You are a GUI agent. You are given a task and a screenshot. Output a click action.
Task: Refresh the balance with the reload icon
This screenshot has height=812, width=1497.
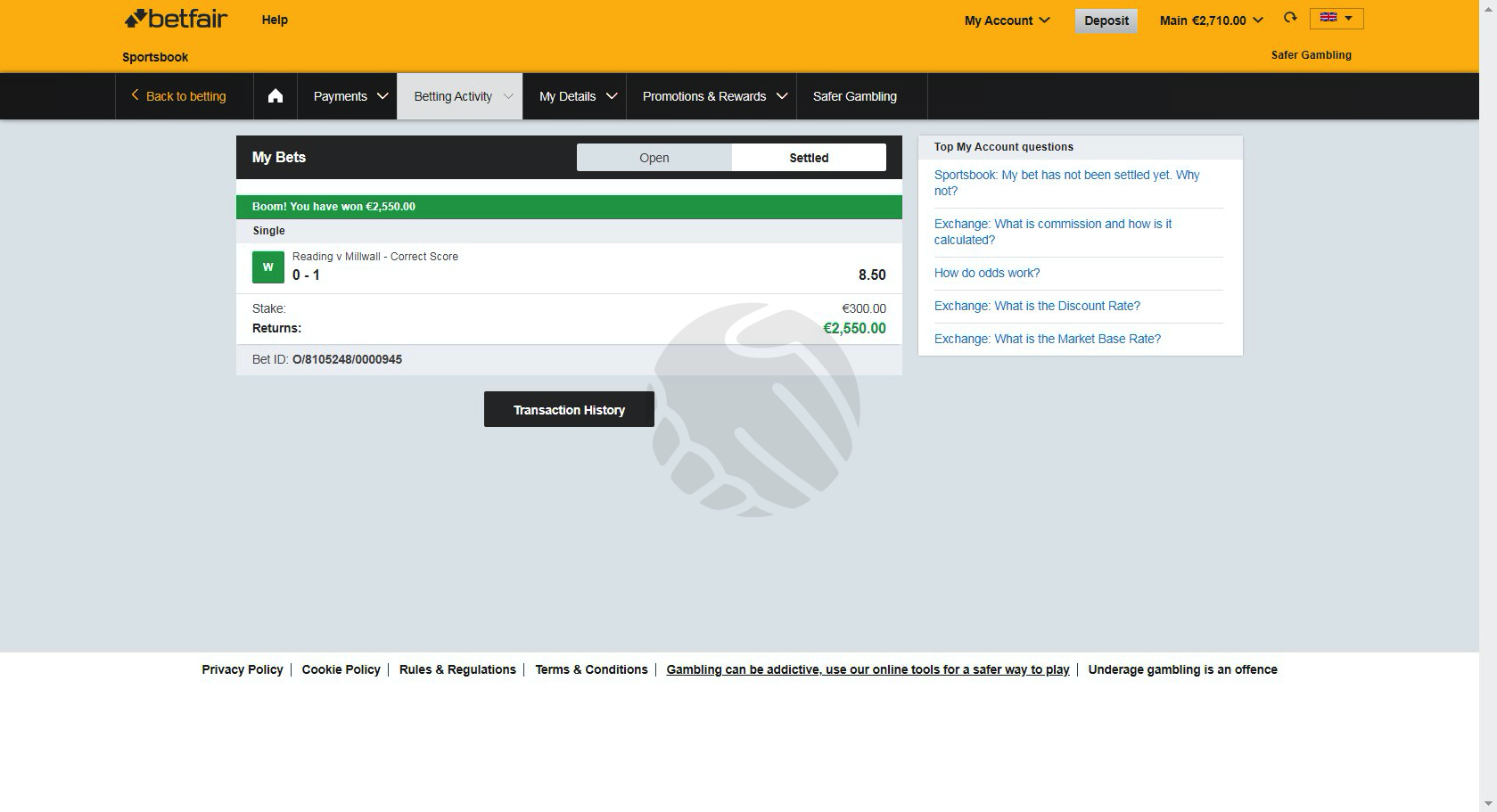pyautogui.click(x=1290, y=18)
